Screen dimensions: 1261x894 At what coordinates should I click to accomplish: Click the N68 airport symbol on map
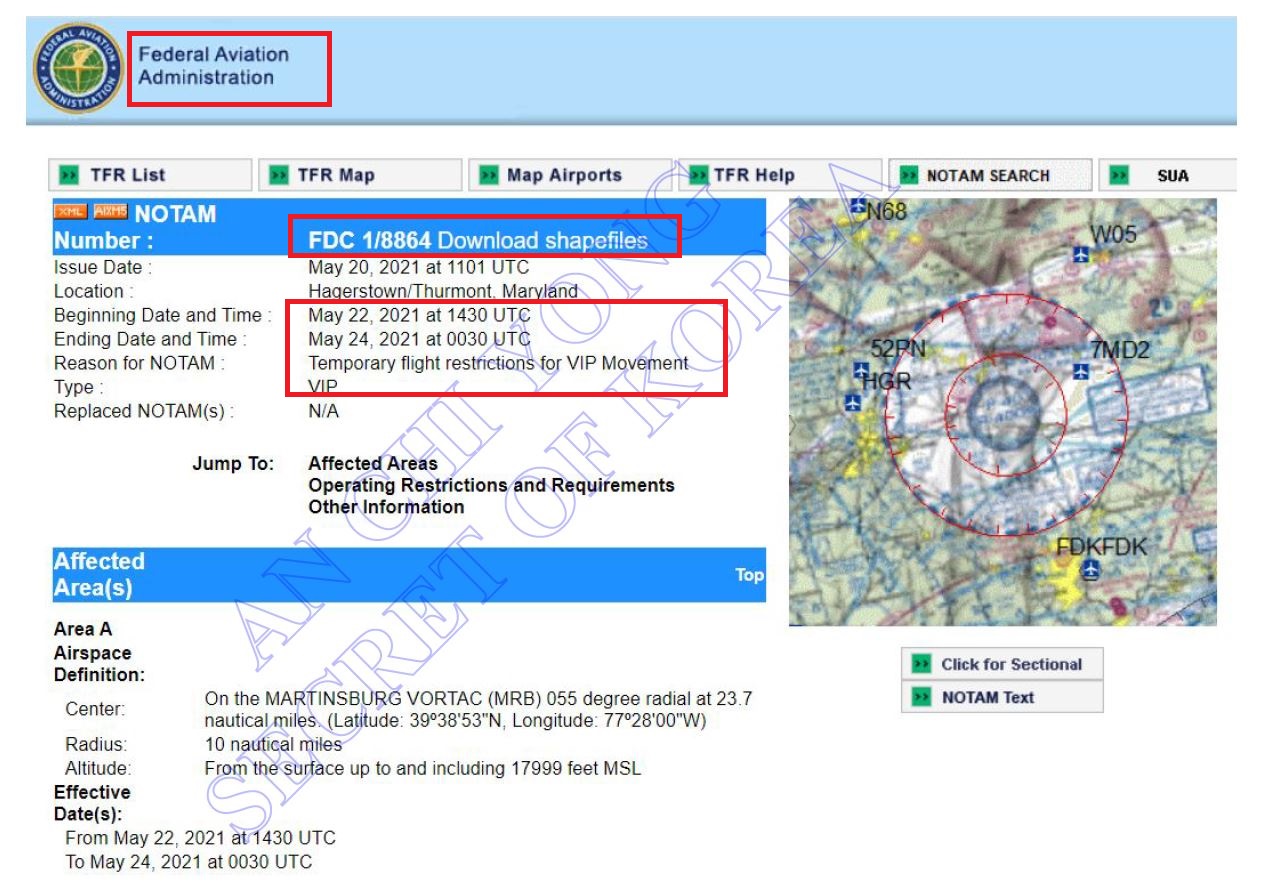click(x=858, y=207)
